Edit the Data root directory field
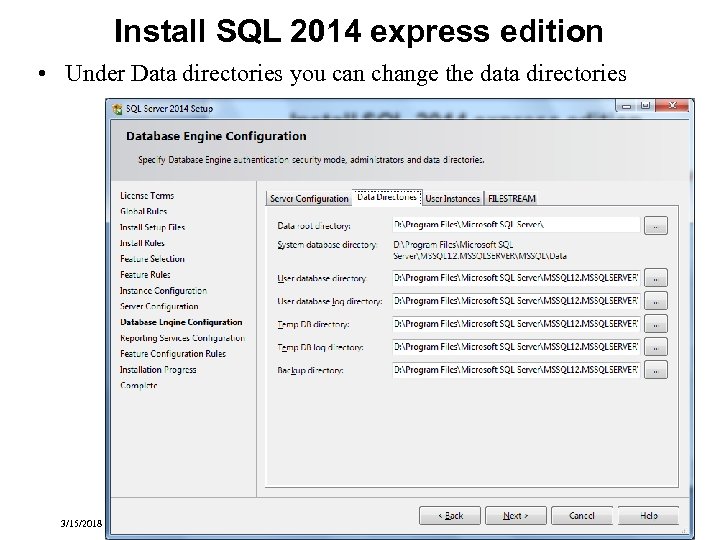The width and height of the screenshot is (720, 540). (x=516, y=225)
